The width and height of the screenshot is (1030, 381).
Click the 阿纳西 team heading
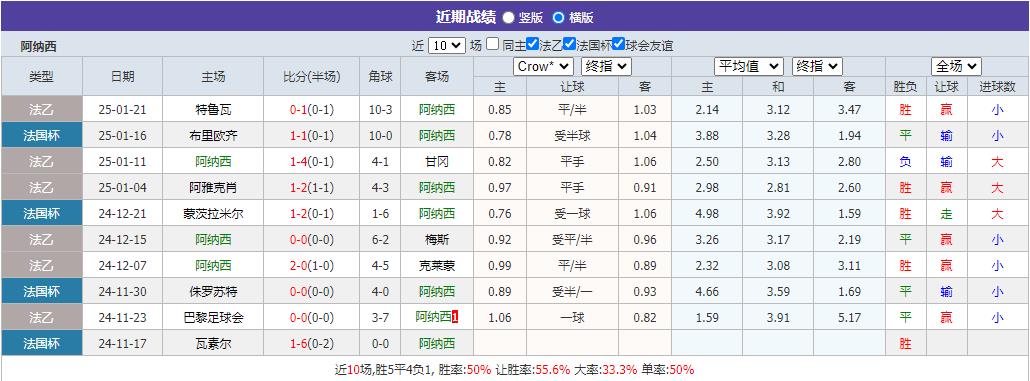point(39,47)
